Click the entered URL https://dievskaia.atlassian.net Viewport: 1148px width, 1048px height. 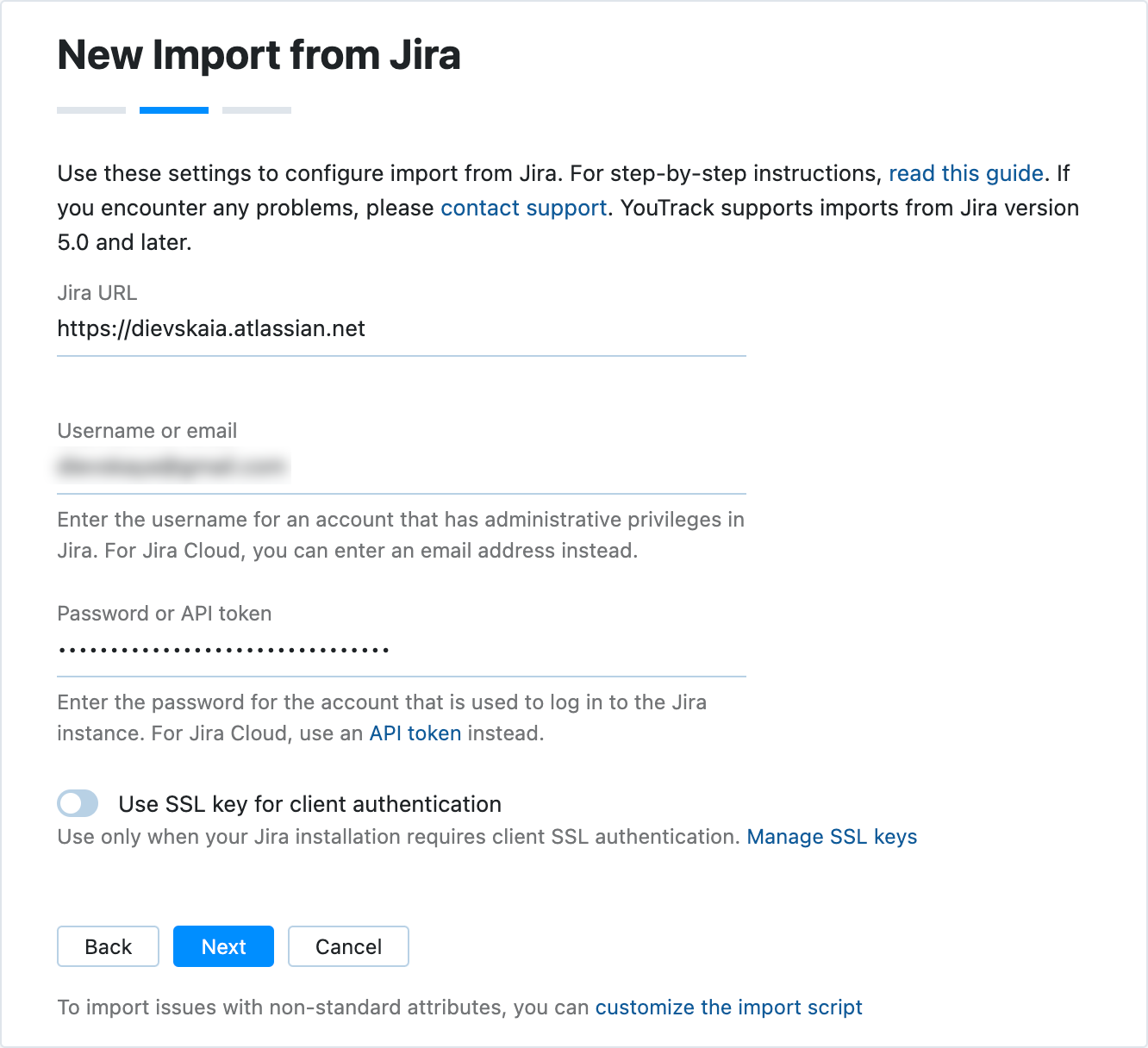point(210,328)
